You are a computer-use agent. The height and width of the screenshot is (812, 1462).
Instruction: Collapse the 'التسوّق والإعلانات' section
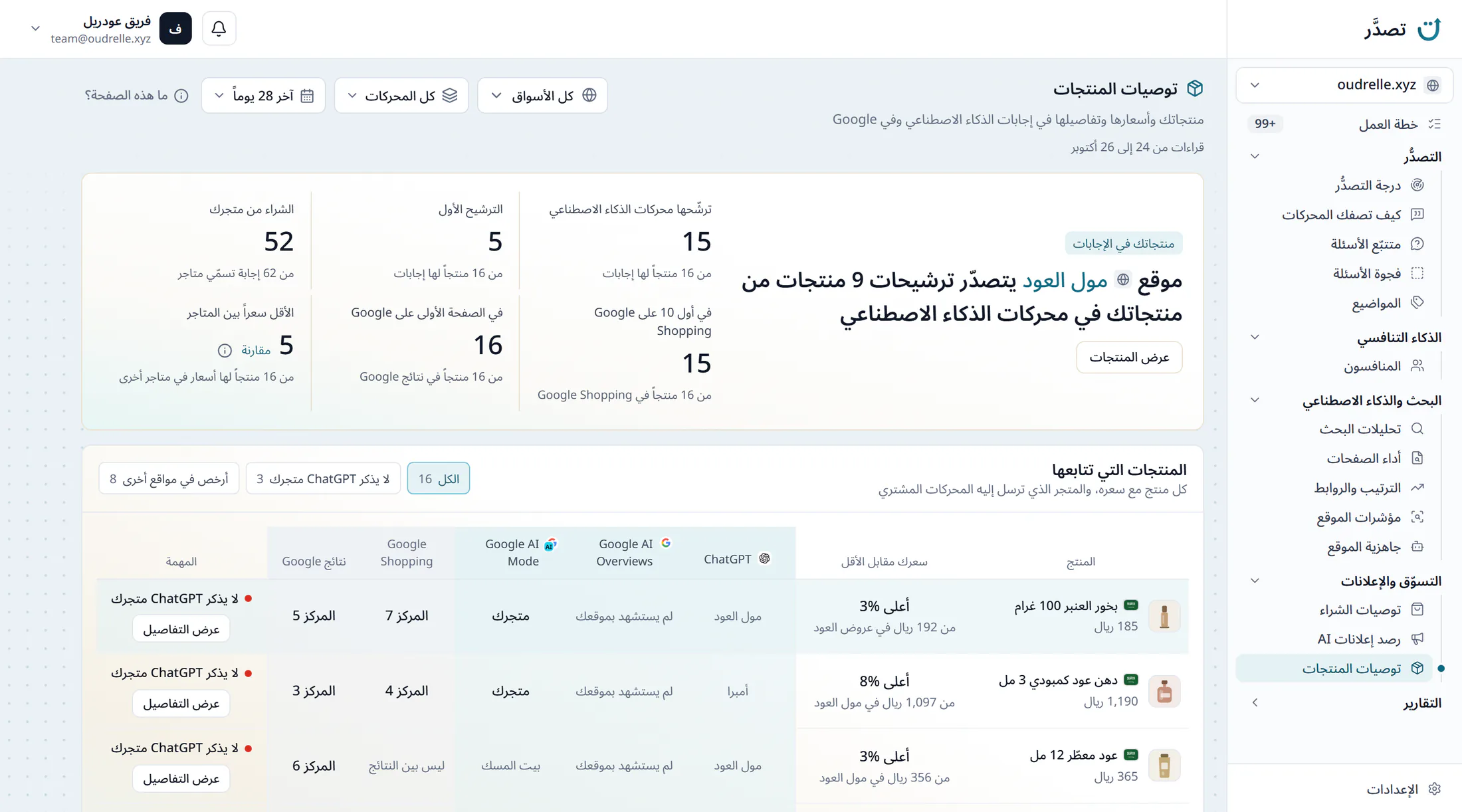(x=1255, y=581)
